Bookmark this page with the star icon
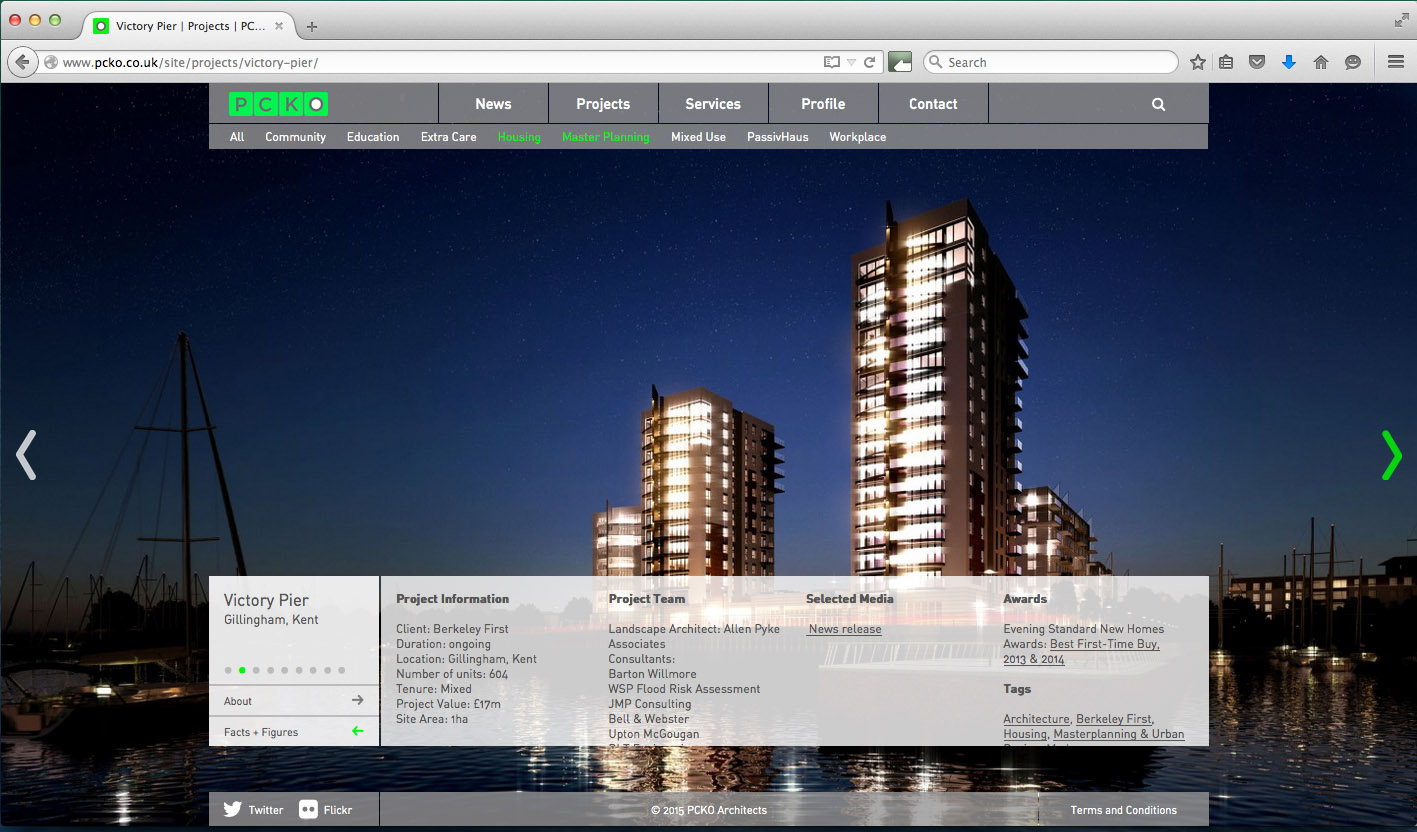1417x832 pixels. pos(1198,62)
